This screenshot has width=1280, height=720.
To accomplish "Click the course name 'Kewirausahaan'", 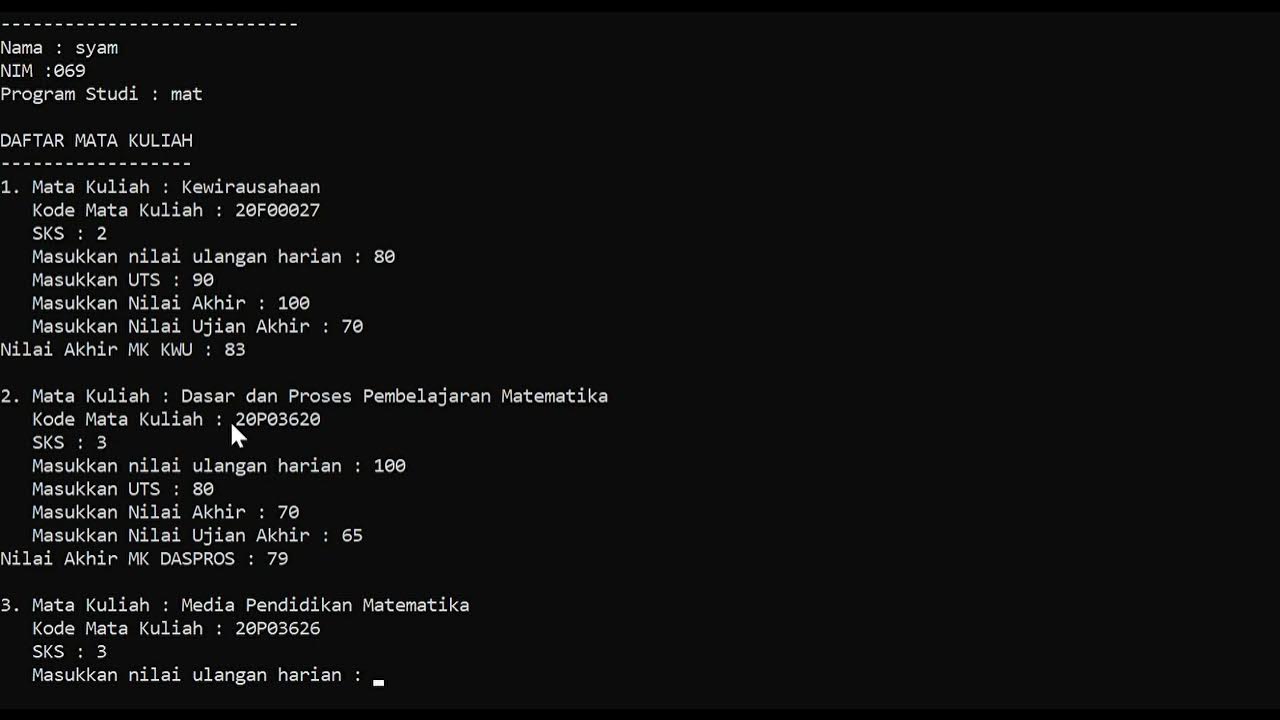I will coord(250,187).
